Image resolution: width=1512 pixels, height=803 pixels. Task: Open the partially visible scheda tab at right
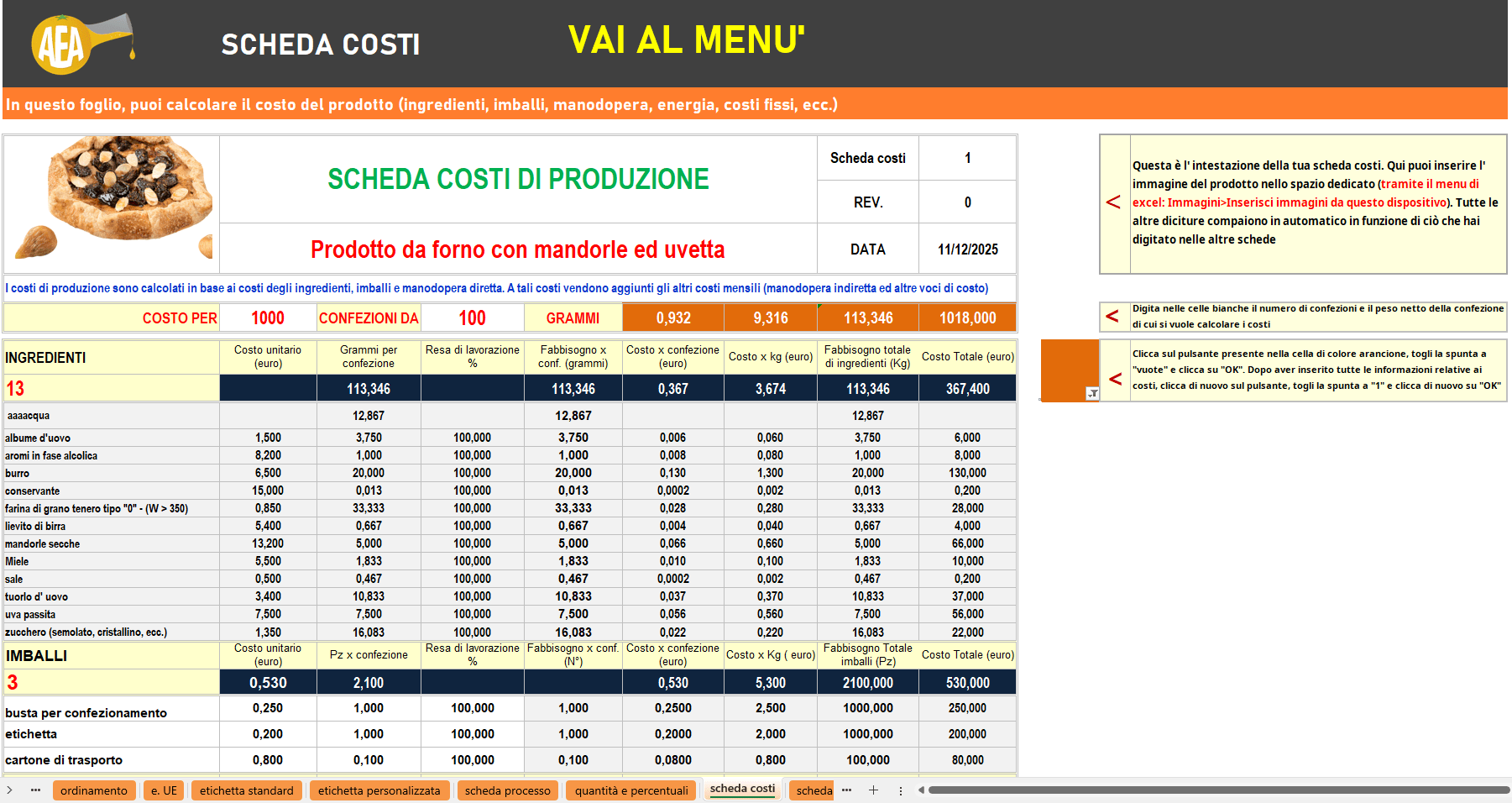click(813, 790)
